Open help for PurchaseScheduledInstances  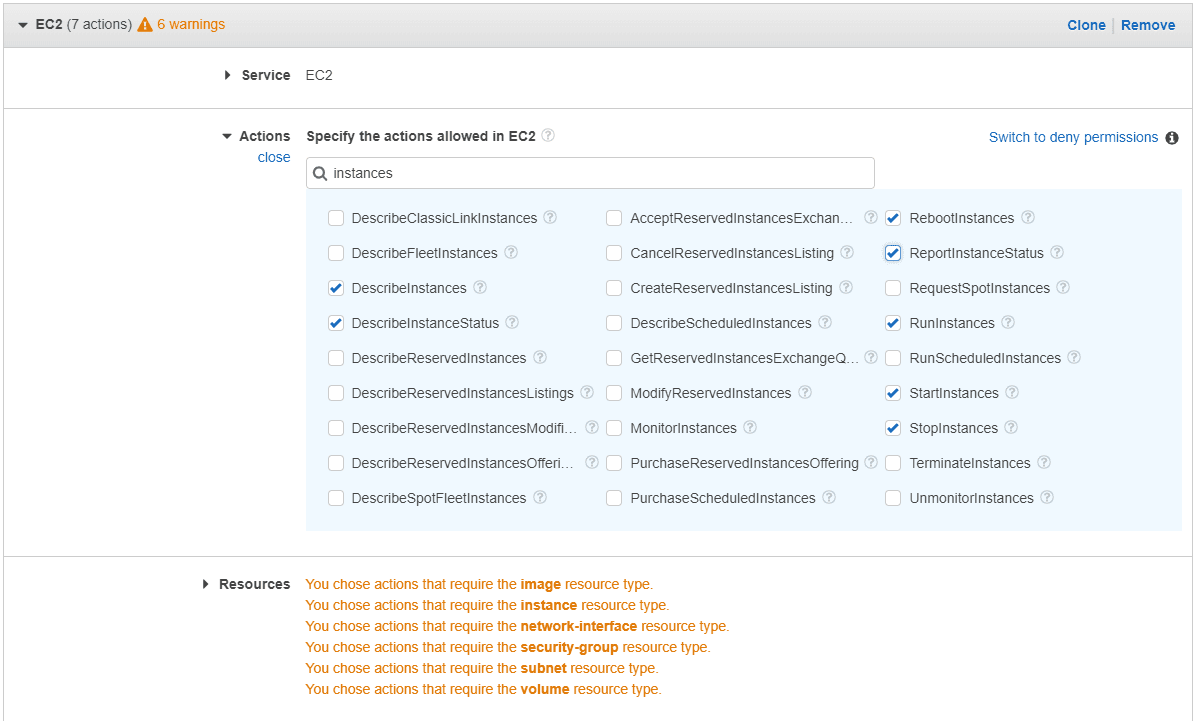(x=829, y=497)
